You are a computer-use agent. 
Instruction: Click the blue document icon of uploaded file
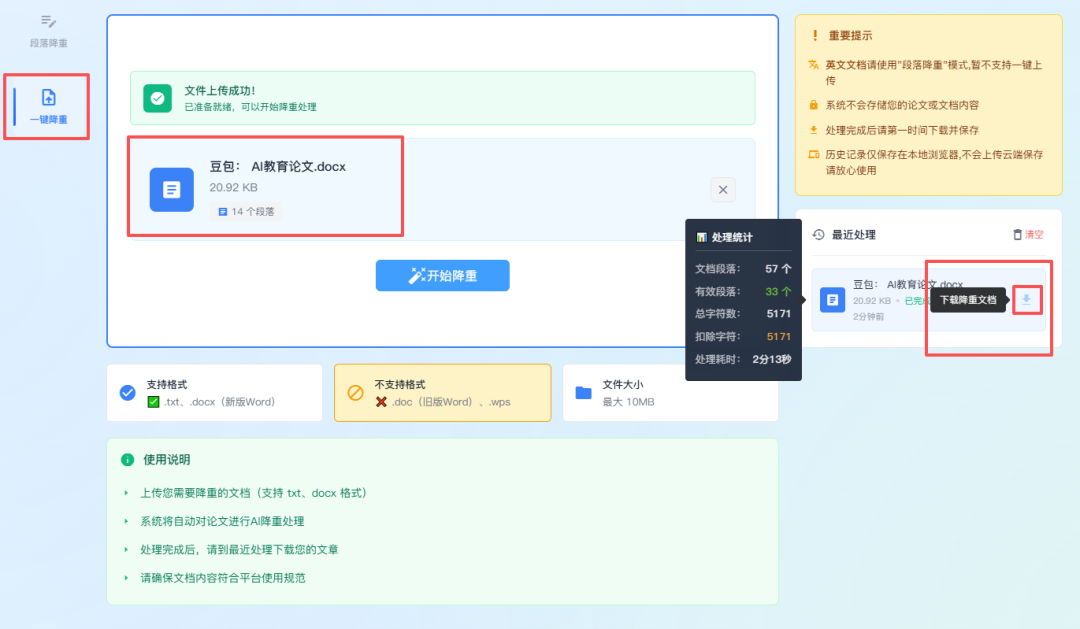(172, 190)
